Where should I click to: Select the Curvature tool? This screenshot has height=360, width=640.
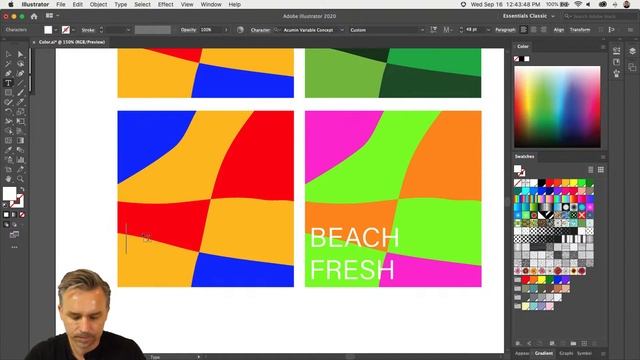pyautogui.click(x=20, y=73)
